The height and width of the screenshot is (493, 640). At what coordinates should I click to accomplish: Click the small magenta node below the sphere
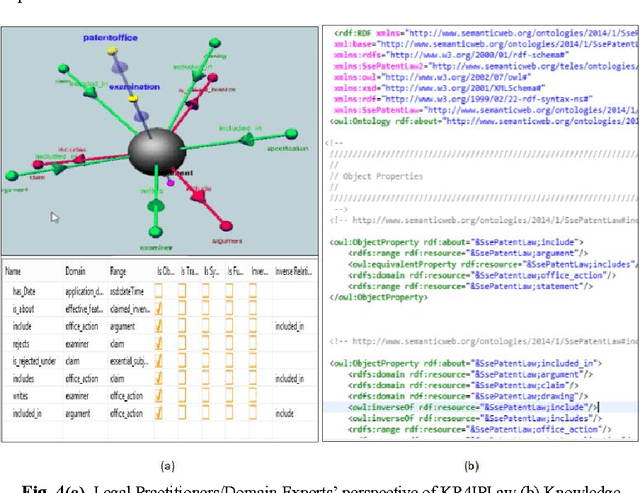[x=170, y=183]
